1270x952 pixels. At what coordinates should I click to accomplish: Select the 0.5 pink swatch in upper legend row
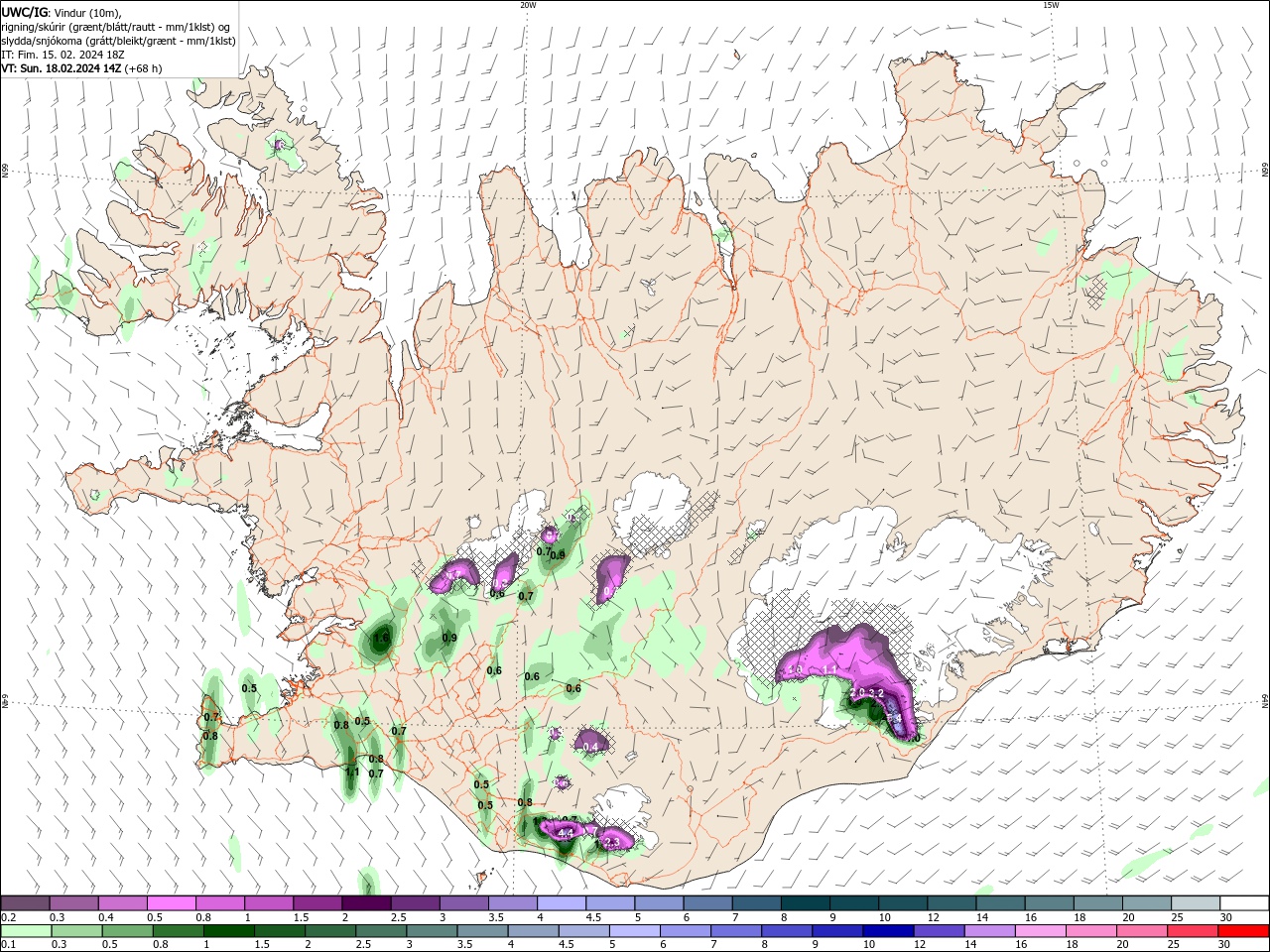171,903
